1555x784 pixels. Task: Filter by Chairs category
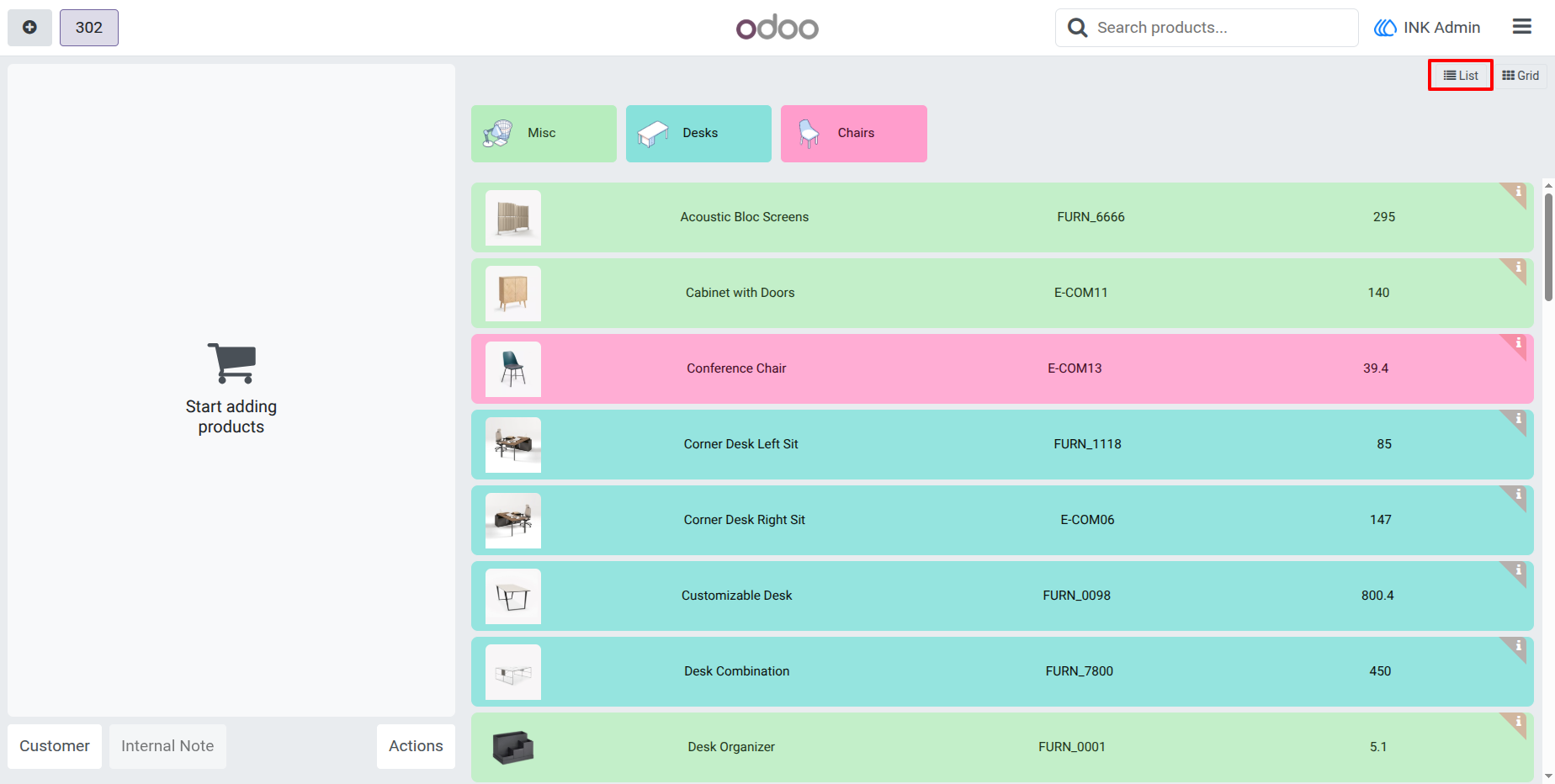coord(853,133)
